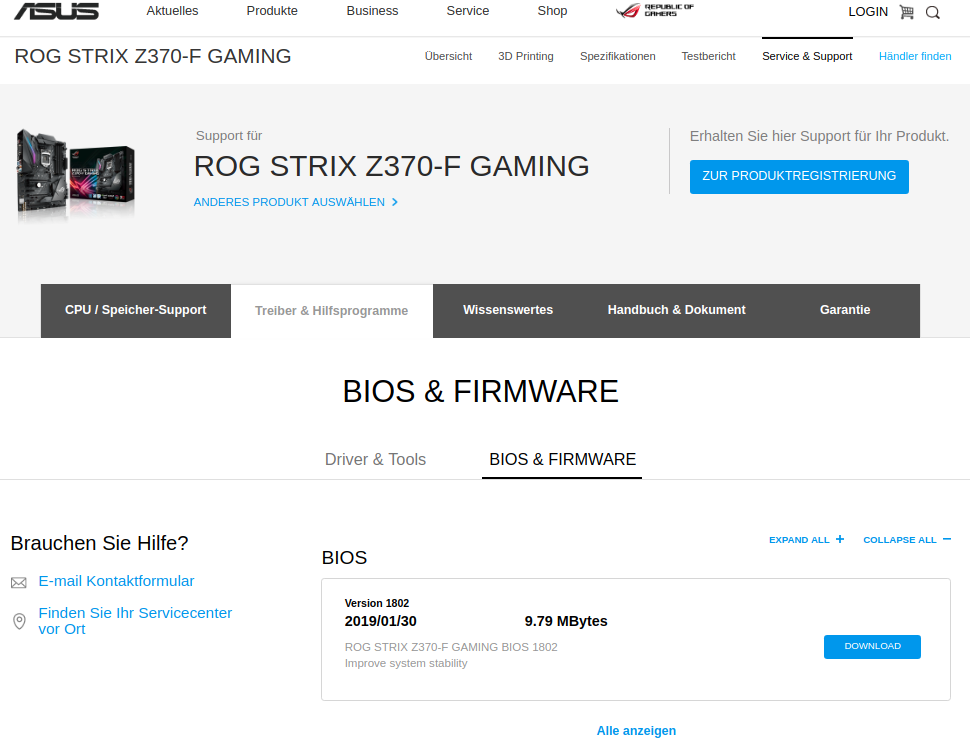Click the Händler finden link

(915, 56)
